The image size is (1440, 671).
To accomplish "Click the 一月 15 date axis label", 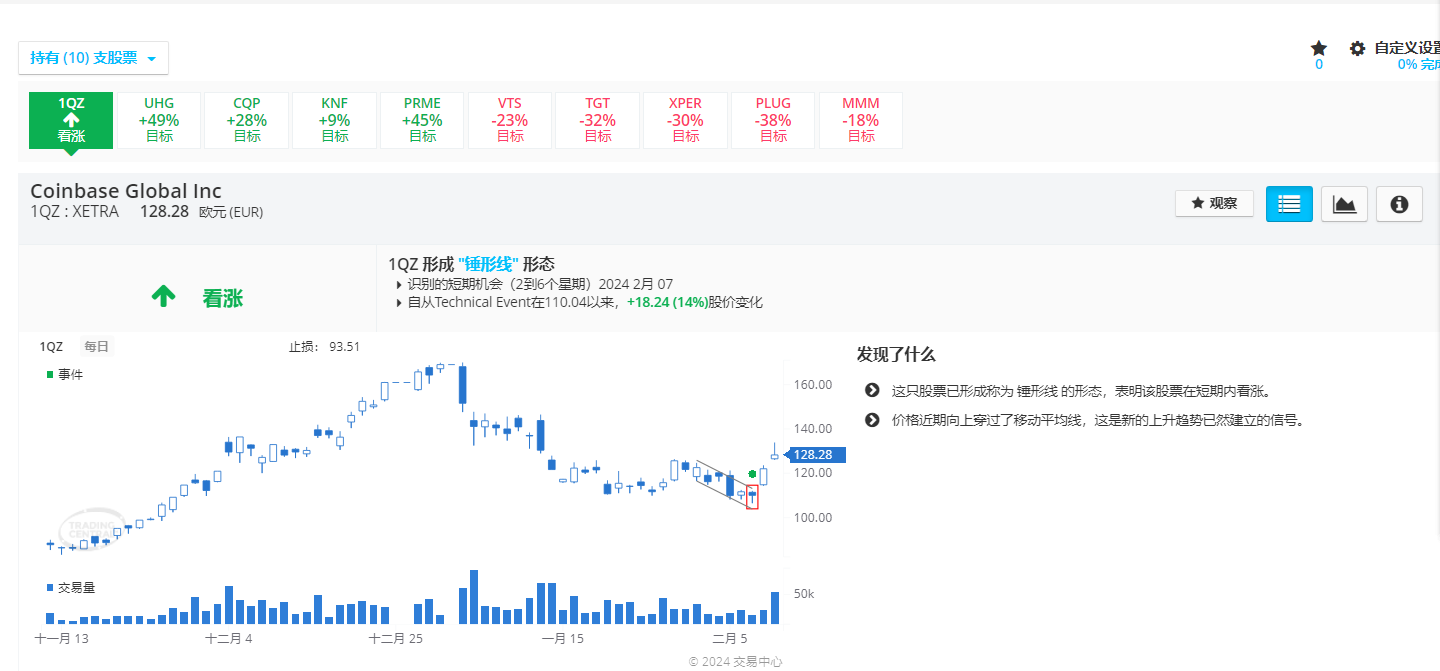I will coord(562,638).
